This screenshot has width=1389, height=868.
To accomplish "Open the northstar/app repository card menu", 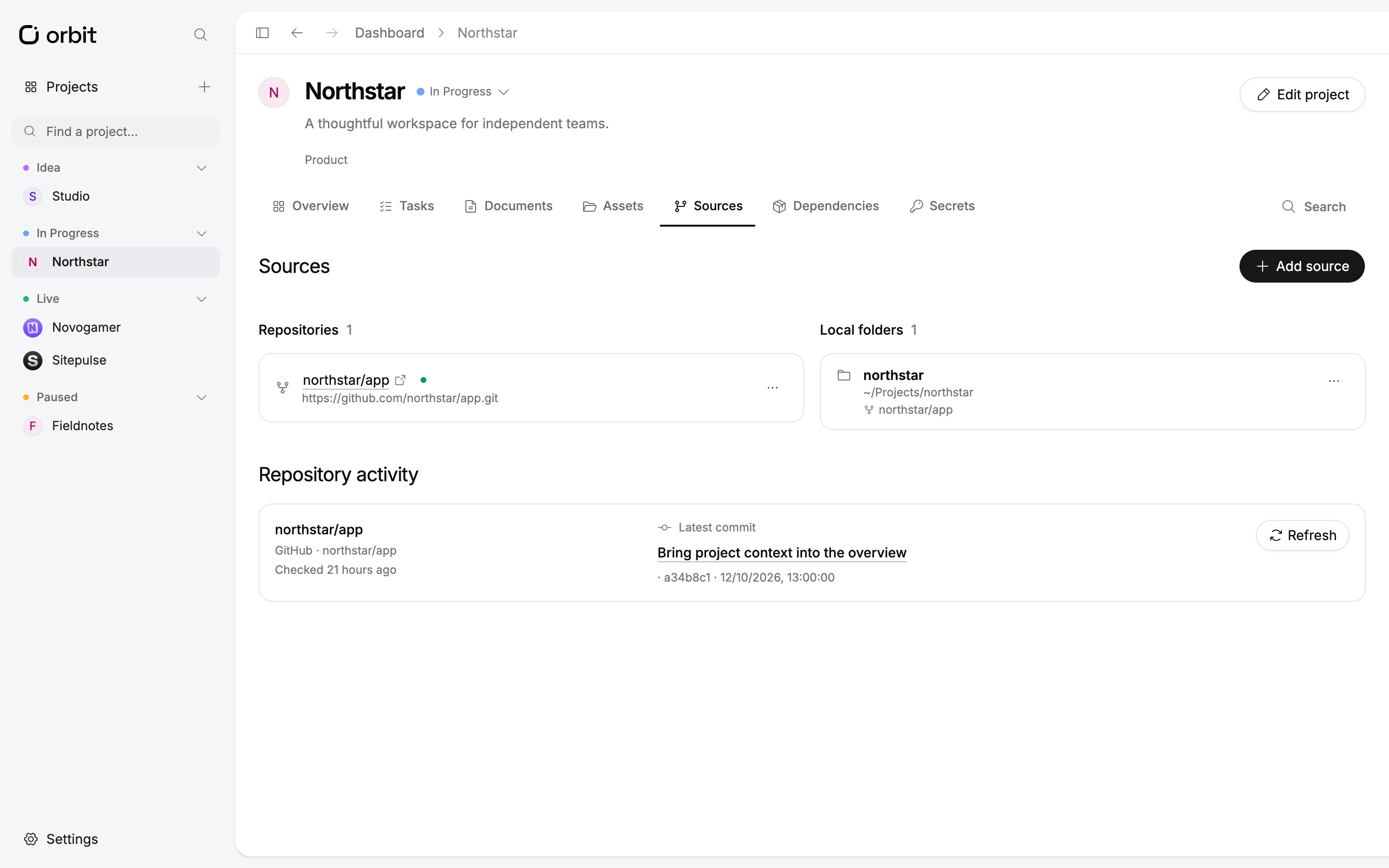I will pyautogui.click(x=773, y=388).
